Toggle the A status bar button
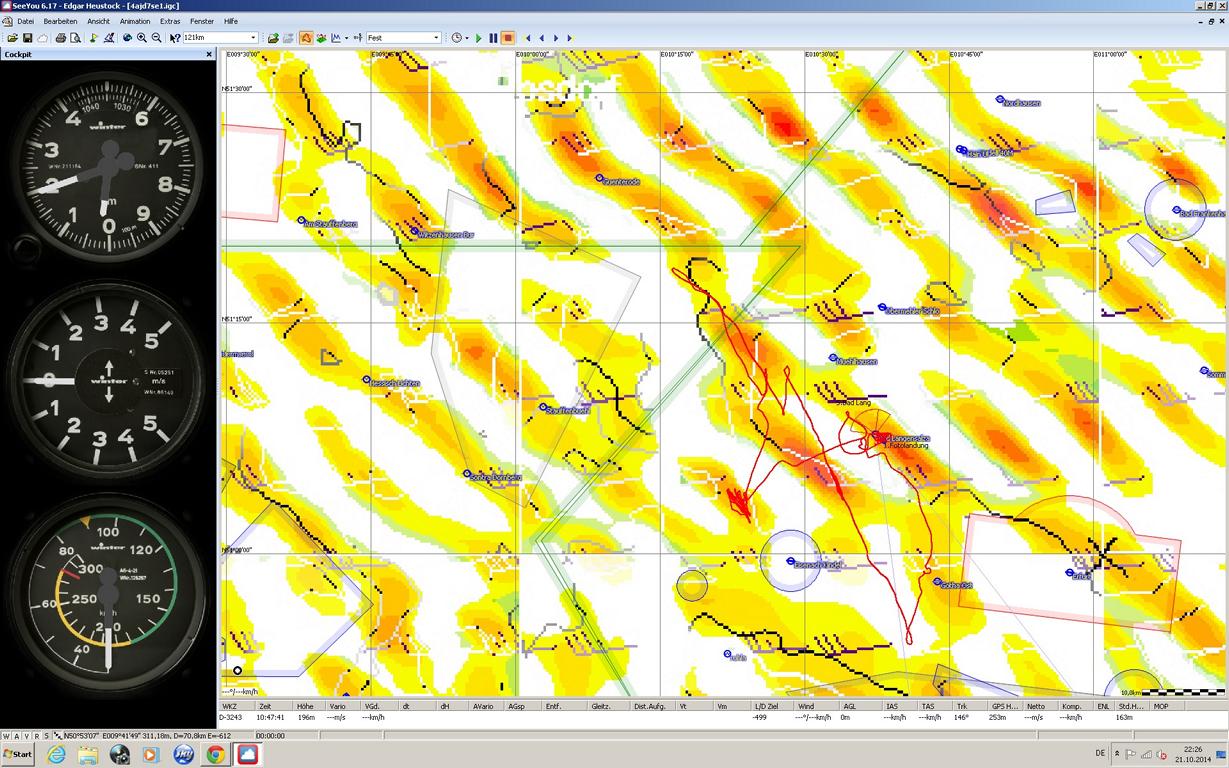The height and width of the screenshot is (768, 1229). coord(16,736)
